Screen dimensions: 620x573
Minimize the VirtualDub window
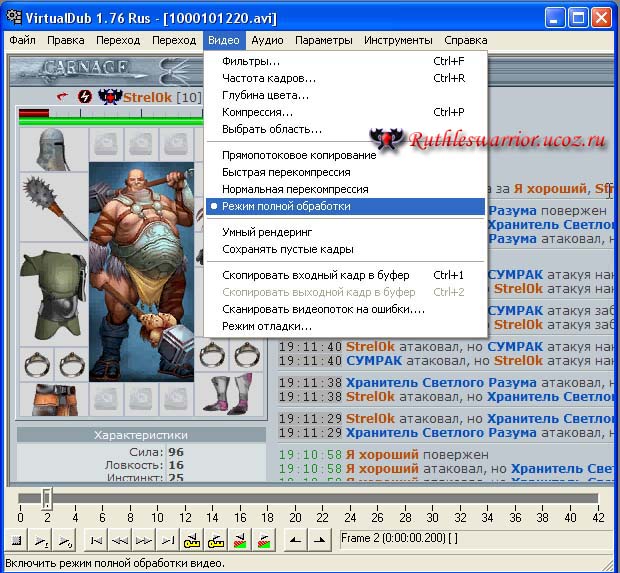coord(555,18)
